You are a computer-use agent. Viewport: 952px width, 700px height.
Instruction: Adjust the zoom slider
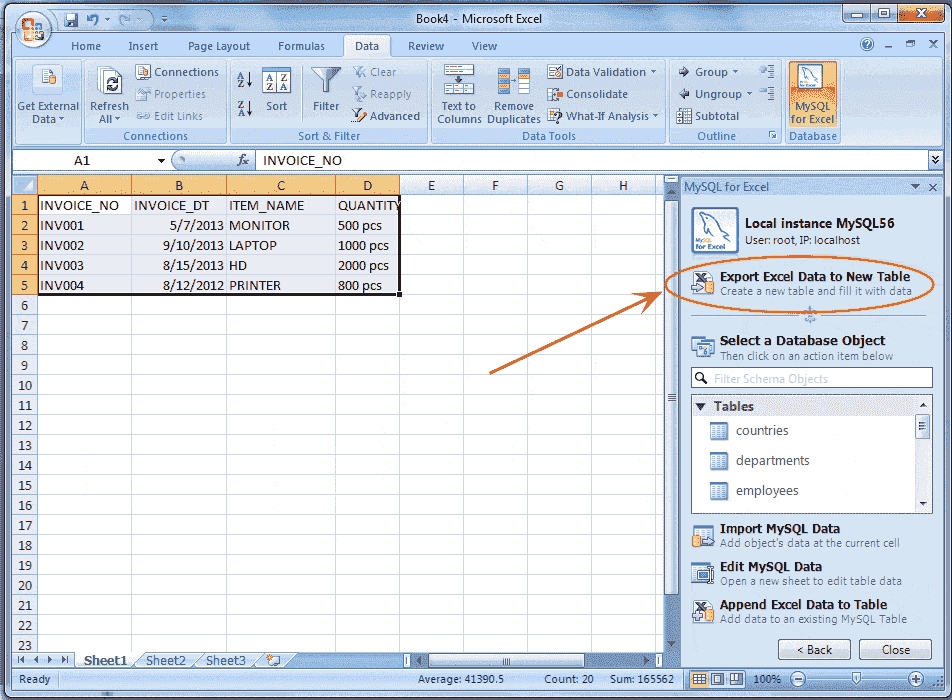(x=856, y=678)
